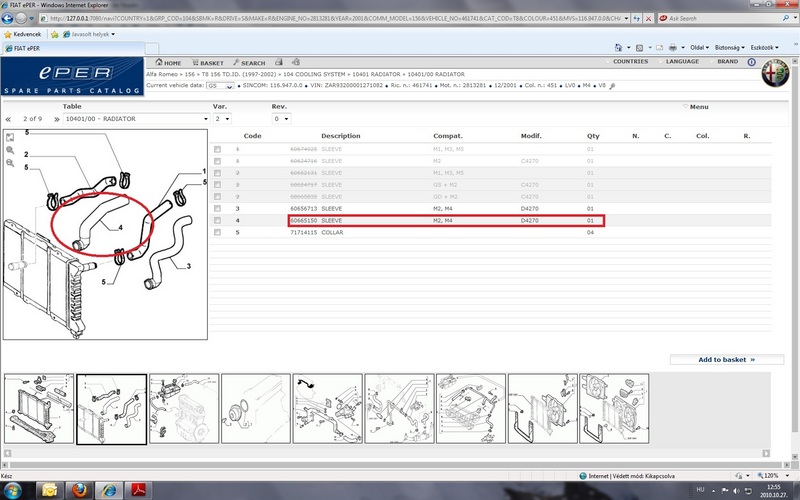
Task: Select the last cooling fan thumbnail
Action: pos(614,409)
